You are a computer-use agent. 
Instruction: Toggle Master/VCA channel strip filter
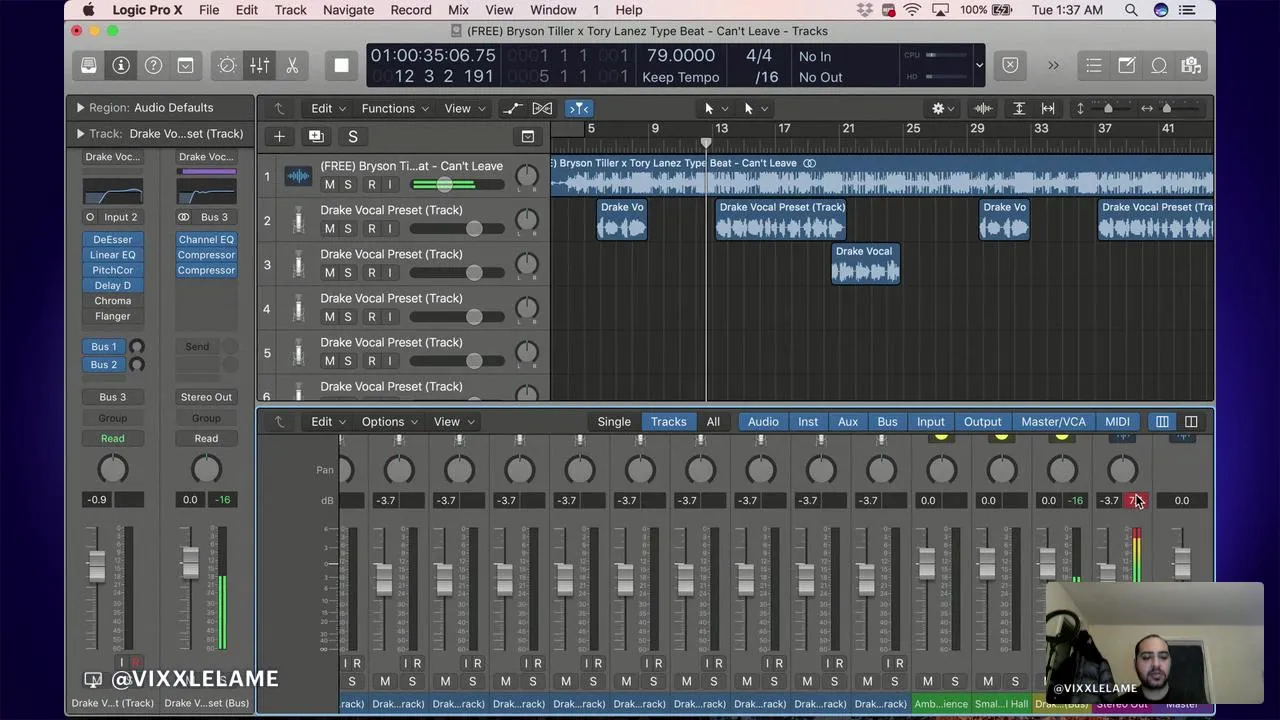click(1053, 421)
